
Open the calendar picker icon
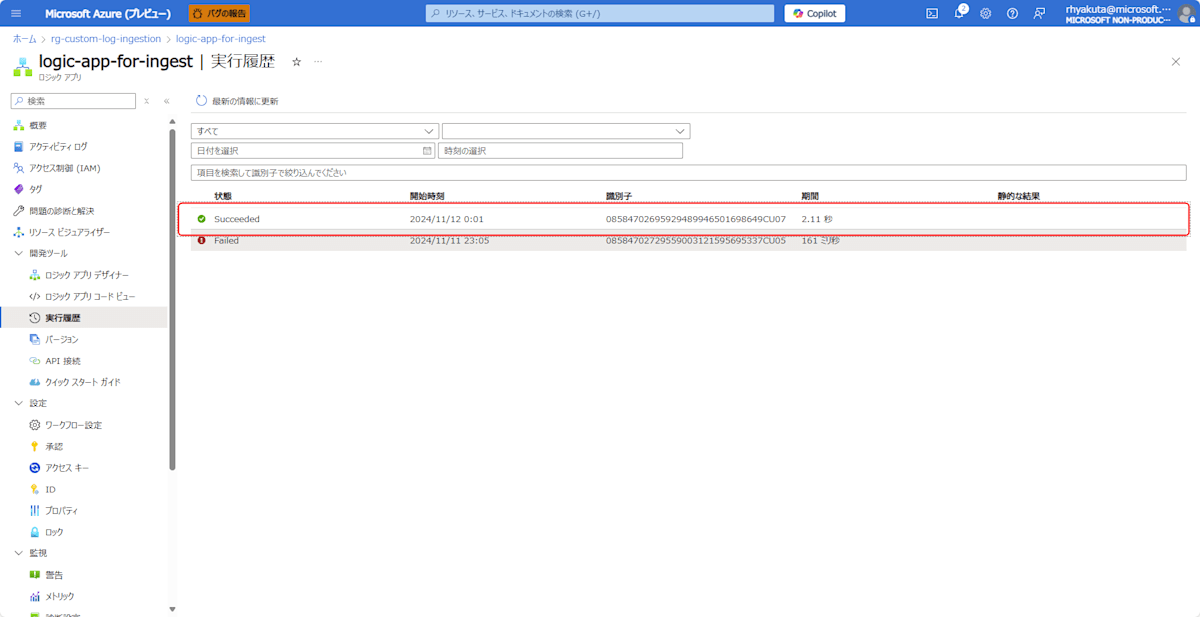(427, 150)
